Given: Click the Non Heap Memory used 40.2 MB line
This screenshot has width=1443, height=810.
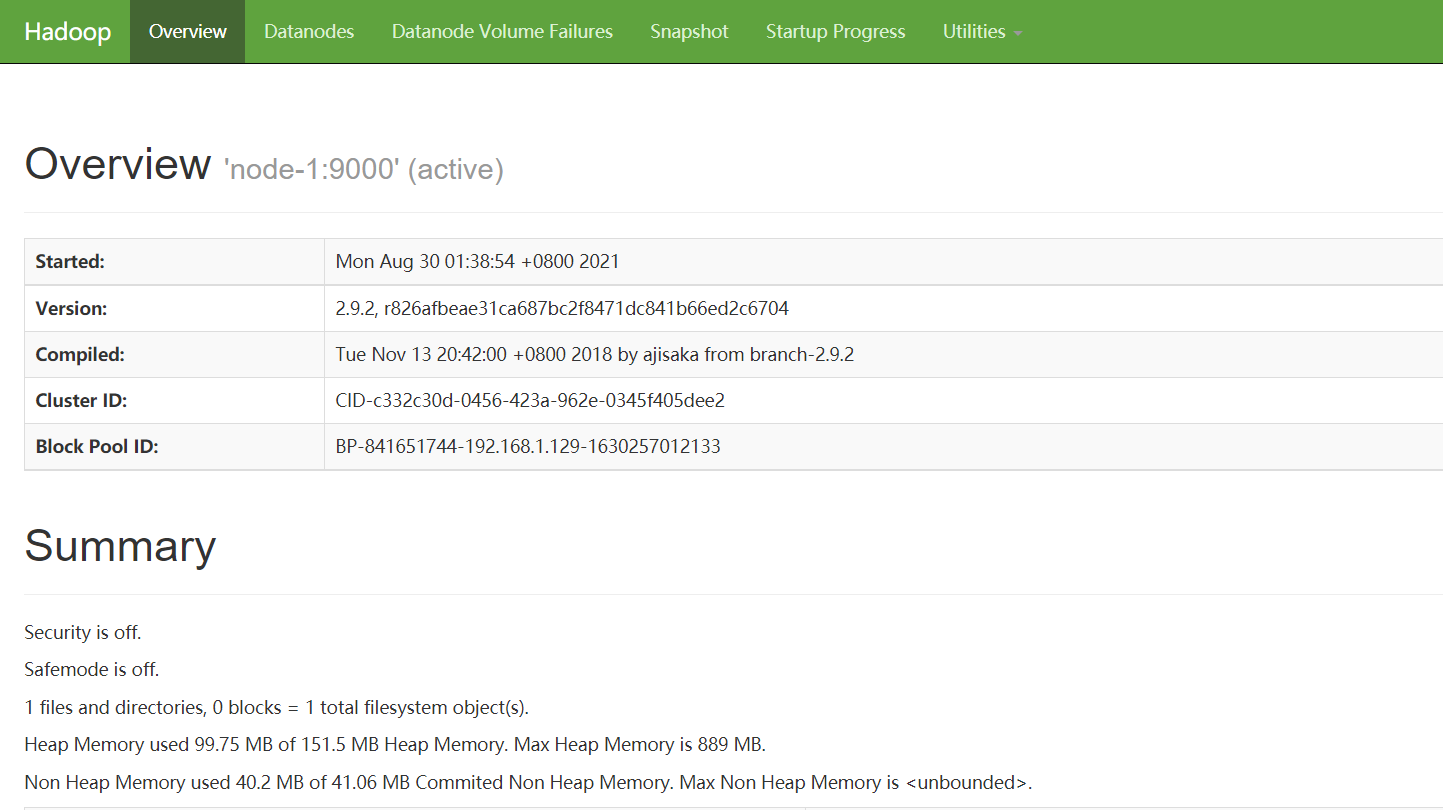Looking at the screenshot, I should (x=528, y=782).
